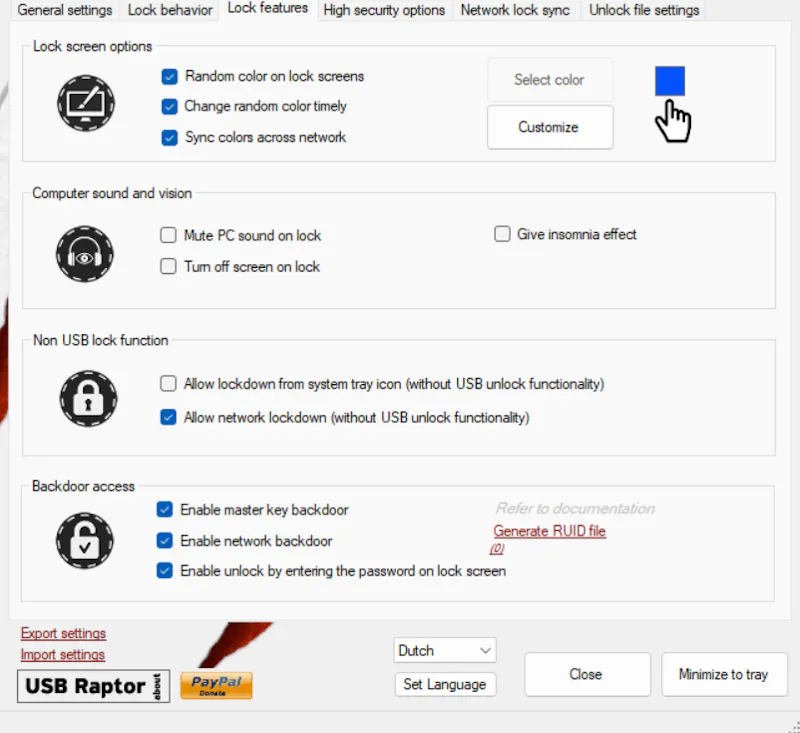
Task: Enable Mute PC sound on lock
Action: tap(168, 236)
